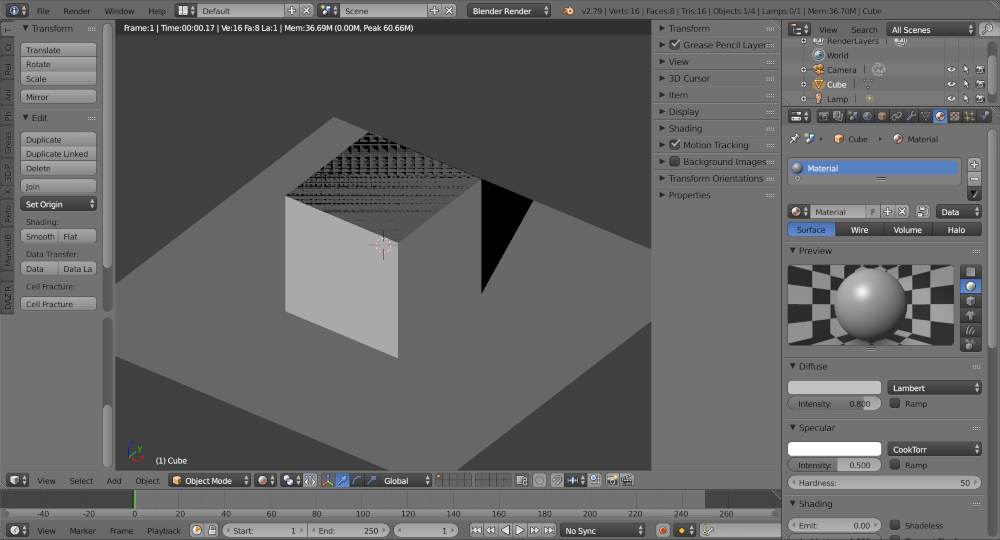Screen dimensions: 1000x540
Task: Open the World properties tab globe icon
Action: (867, 117)
